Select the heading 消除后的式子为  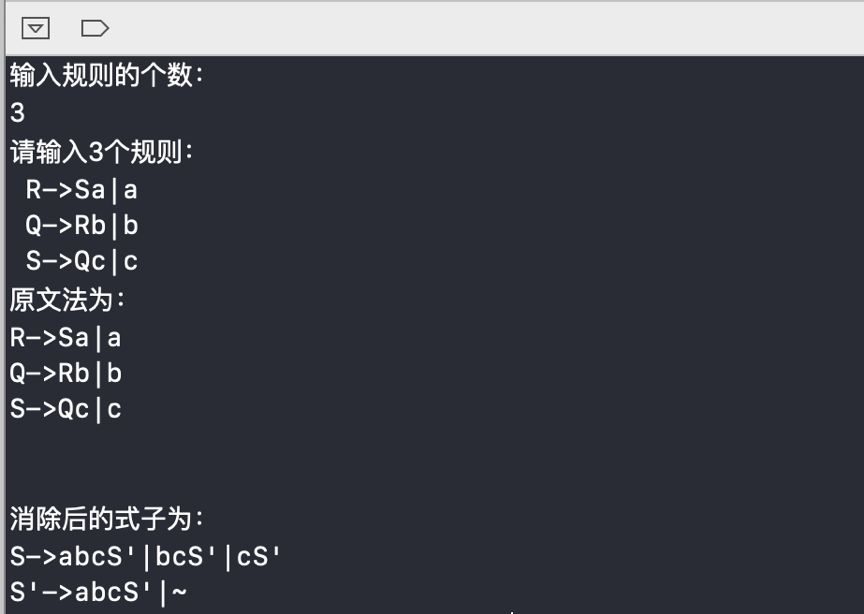tap(106, 519)
